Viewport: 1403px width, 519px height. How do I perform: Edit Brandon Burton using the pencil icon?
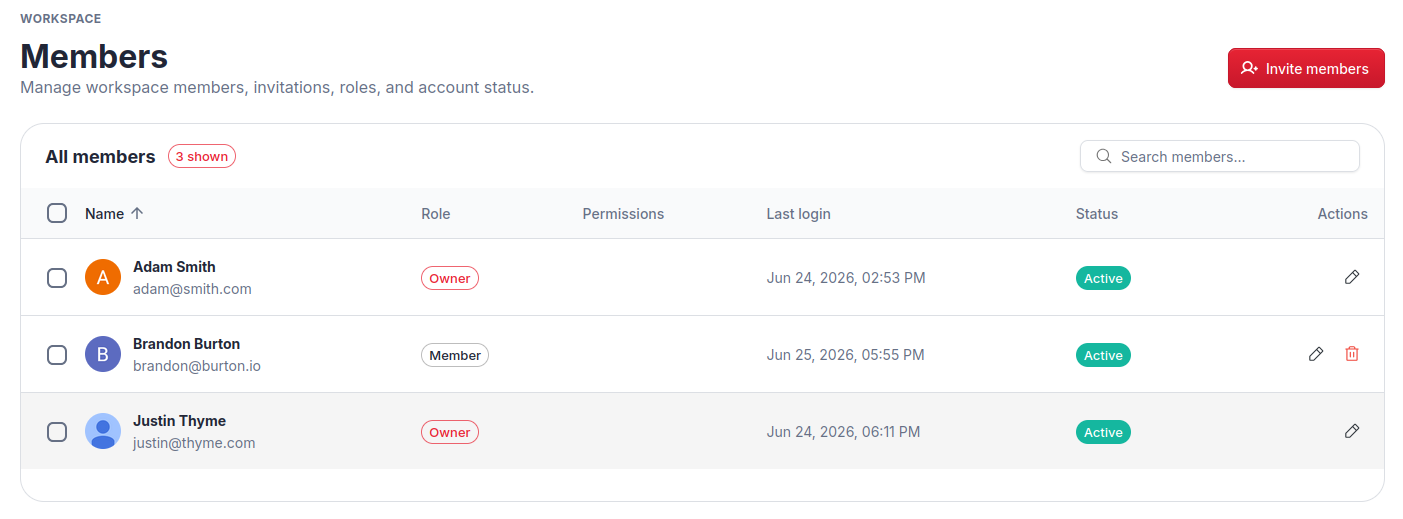(x=1316, y=354)
